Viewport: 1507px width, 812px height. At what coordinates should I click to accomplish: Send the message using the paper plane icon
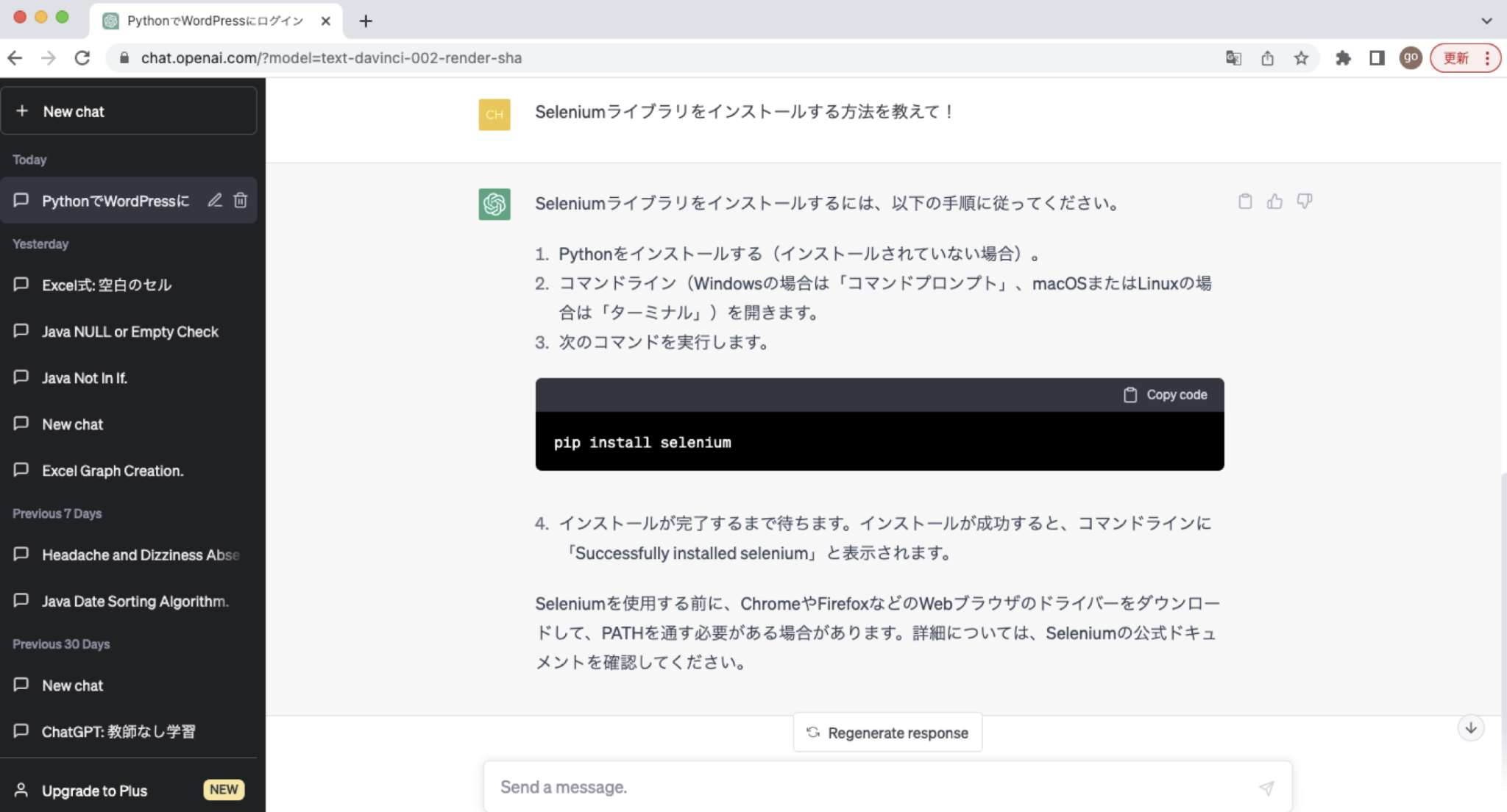tap(1267, 787)
